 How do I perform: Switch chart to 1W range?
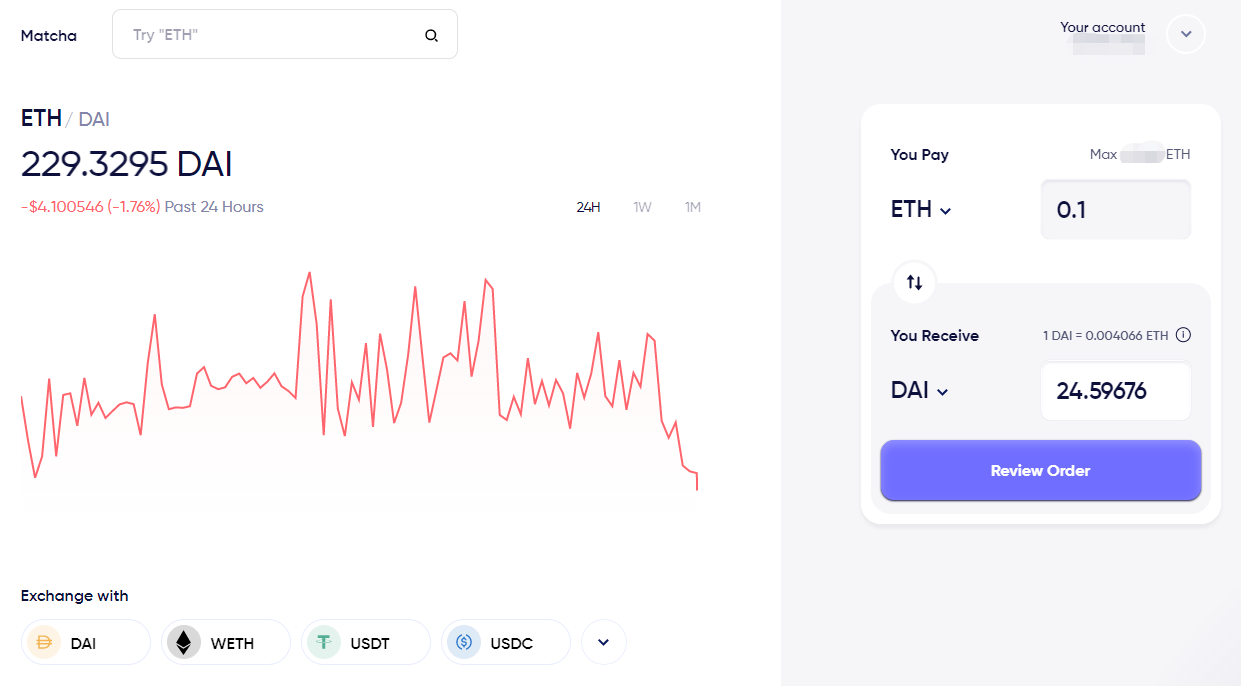pos(642,207)
